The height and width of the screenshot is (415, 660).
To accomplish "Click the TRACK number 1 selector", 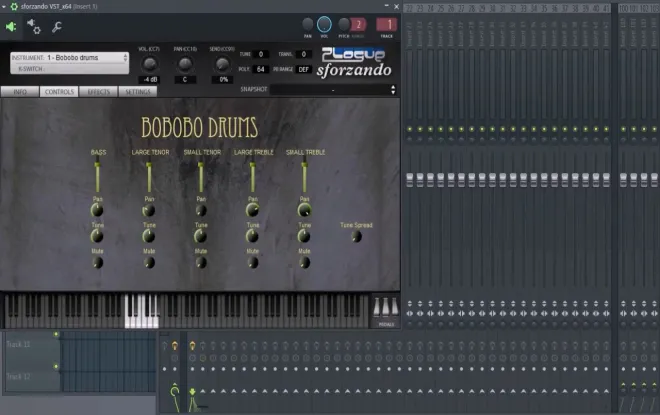I will [x=387, y=24].
